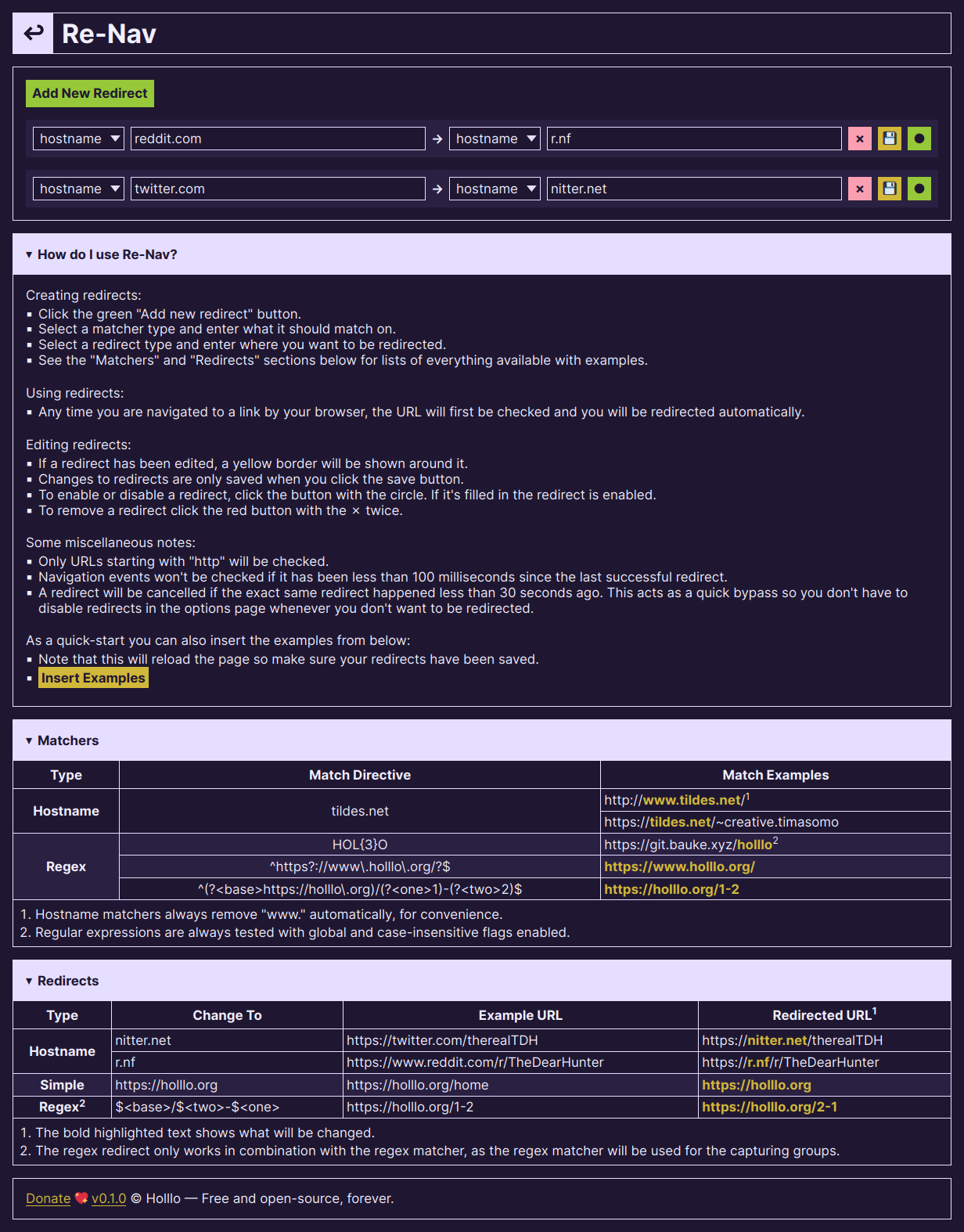This screenshot has width=964, height=1232.
Task: Click the Re-Nav back-arrow logo icon
Action: [33, 33]
